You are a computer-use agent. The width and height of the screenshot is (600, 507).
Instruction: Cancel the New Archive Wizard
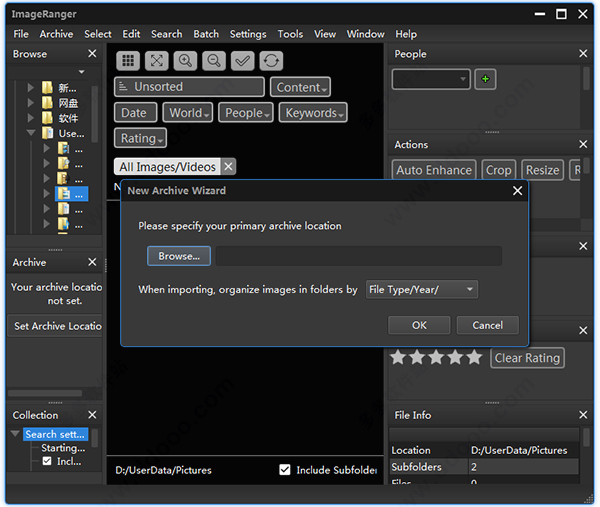pos(488,325)
